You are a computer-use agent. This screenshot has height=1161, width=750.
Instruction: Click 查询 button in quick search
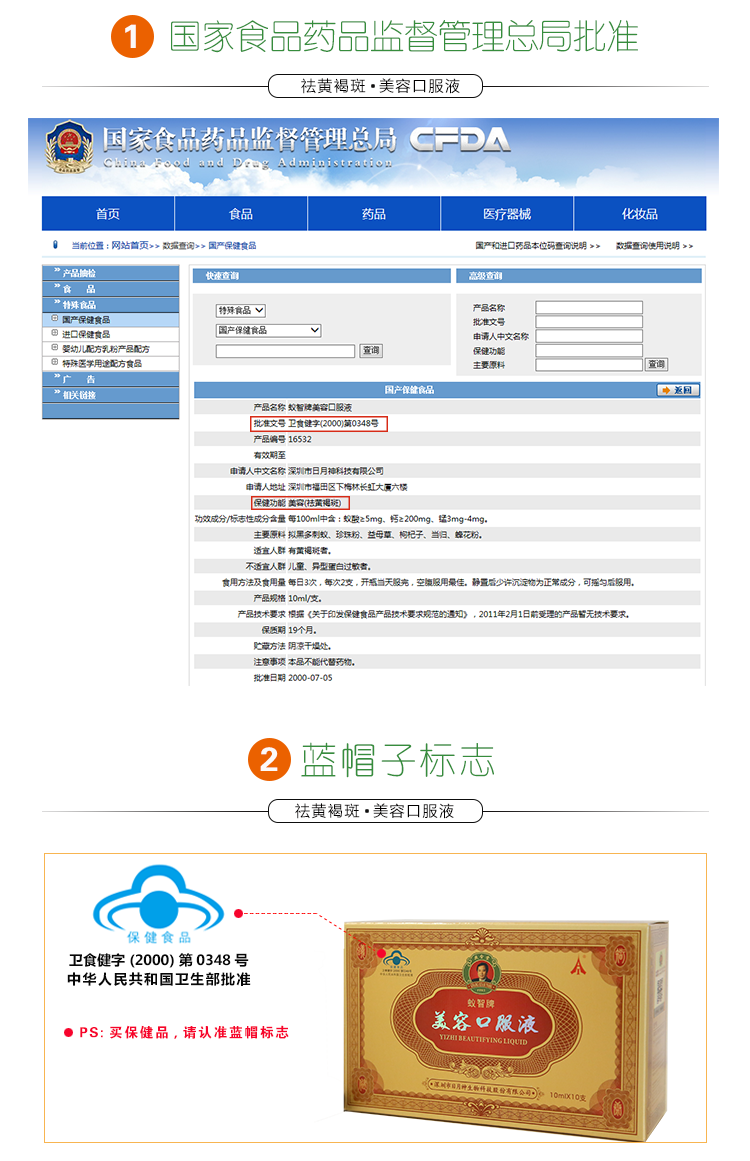point(371,351)
